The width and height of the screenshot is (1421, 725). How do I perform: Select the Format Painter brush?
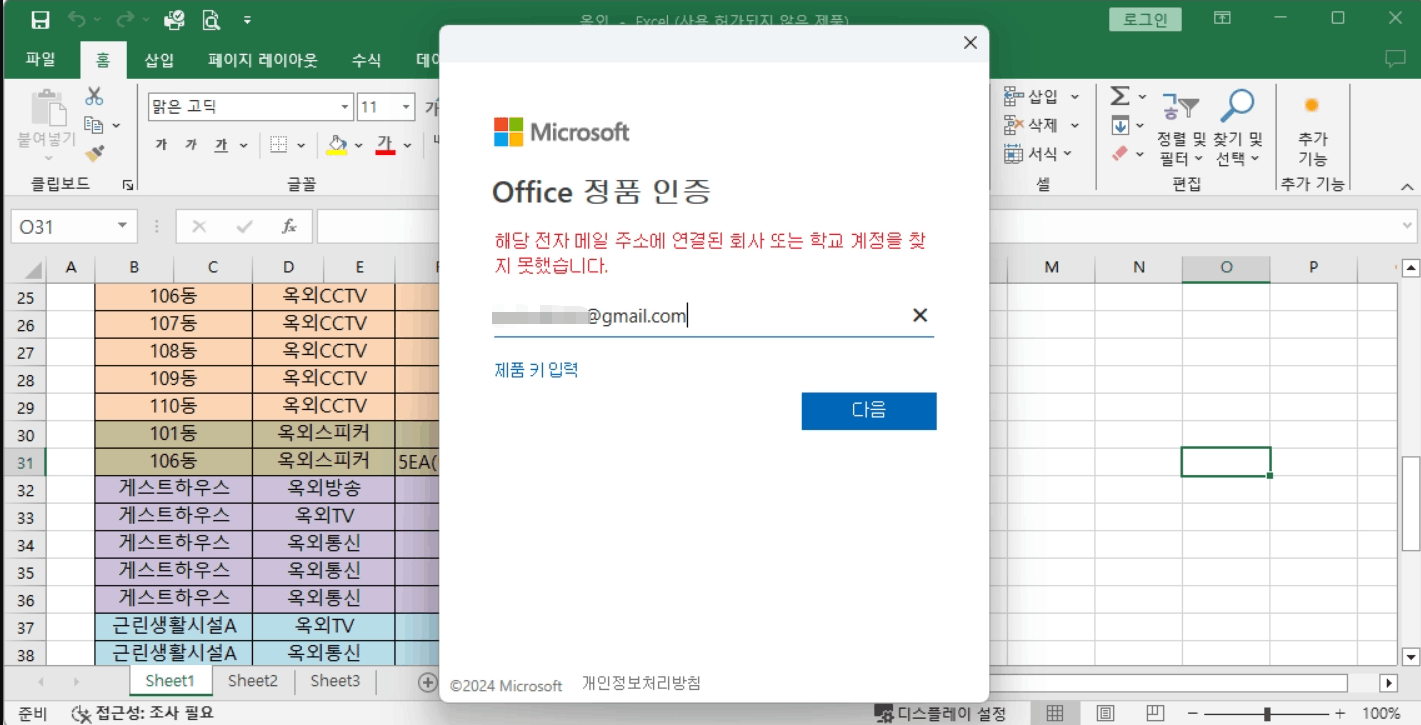pyautogui.click(x=94, y=153)
